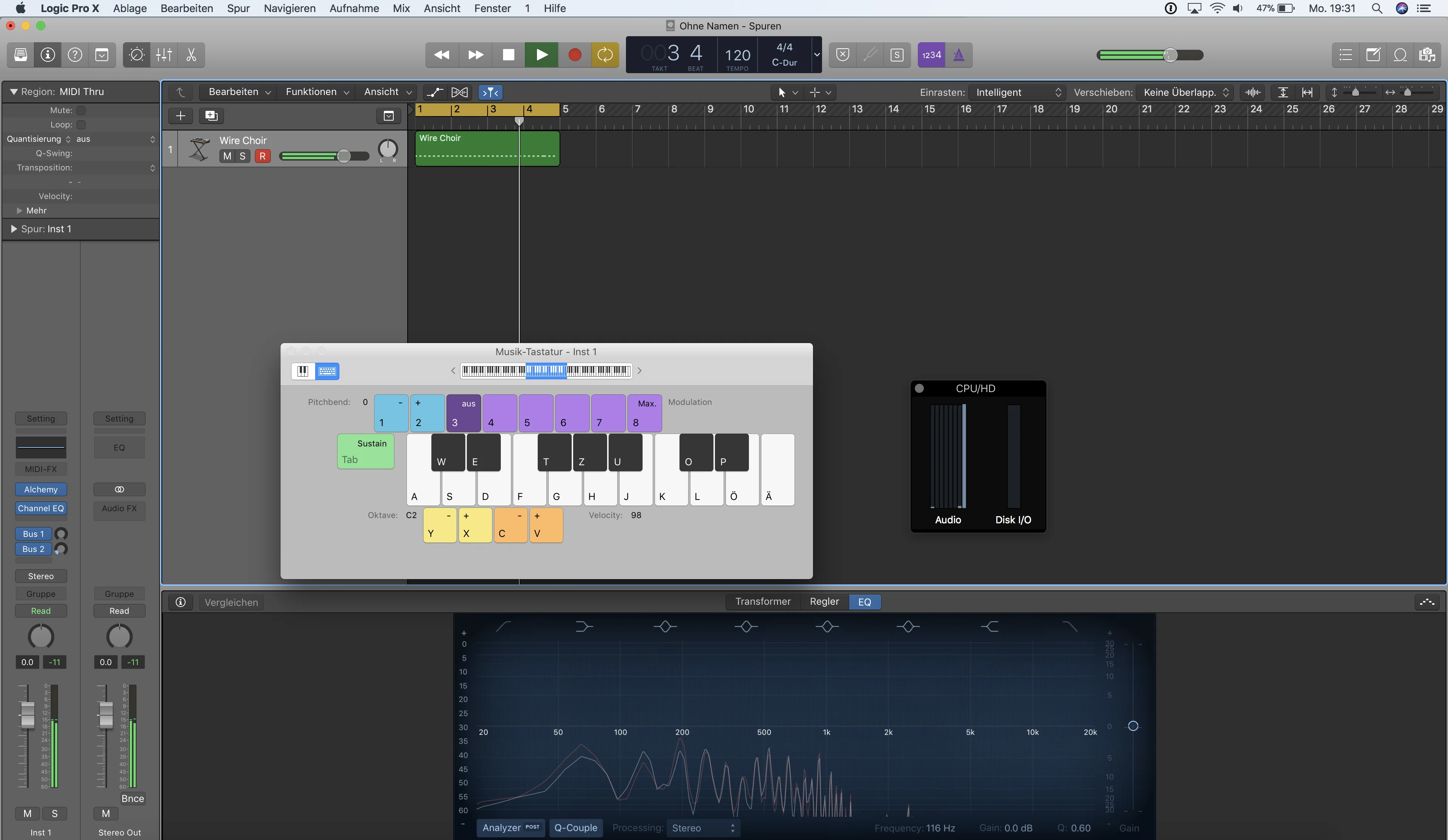Screen dimensions: 1448x840
Task: Toggle the Count-in 1234 button
Action: pos(931,55)
